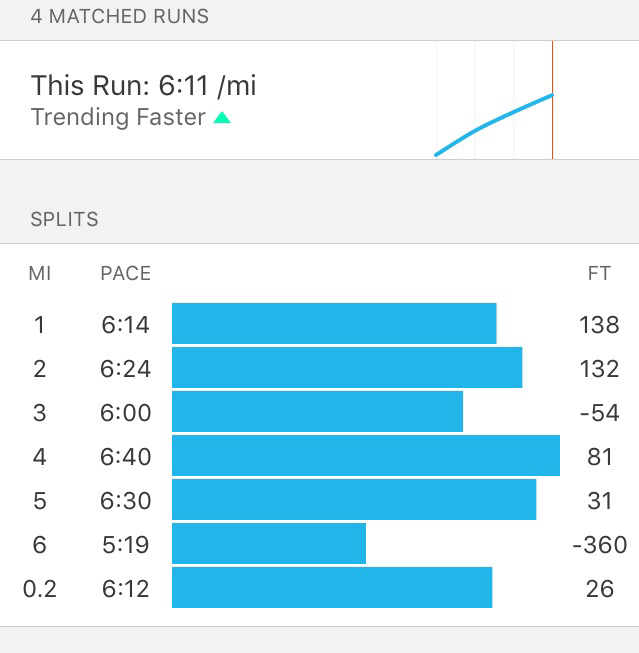The width and height of the screenshot is (639, 653).
Task: Select the mile 3 split bar
Action: click(317, 412)
